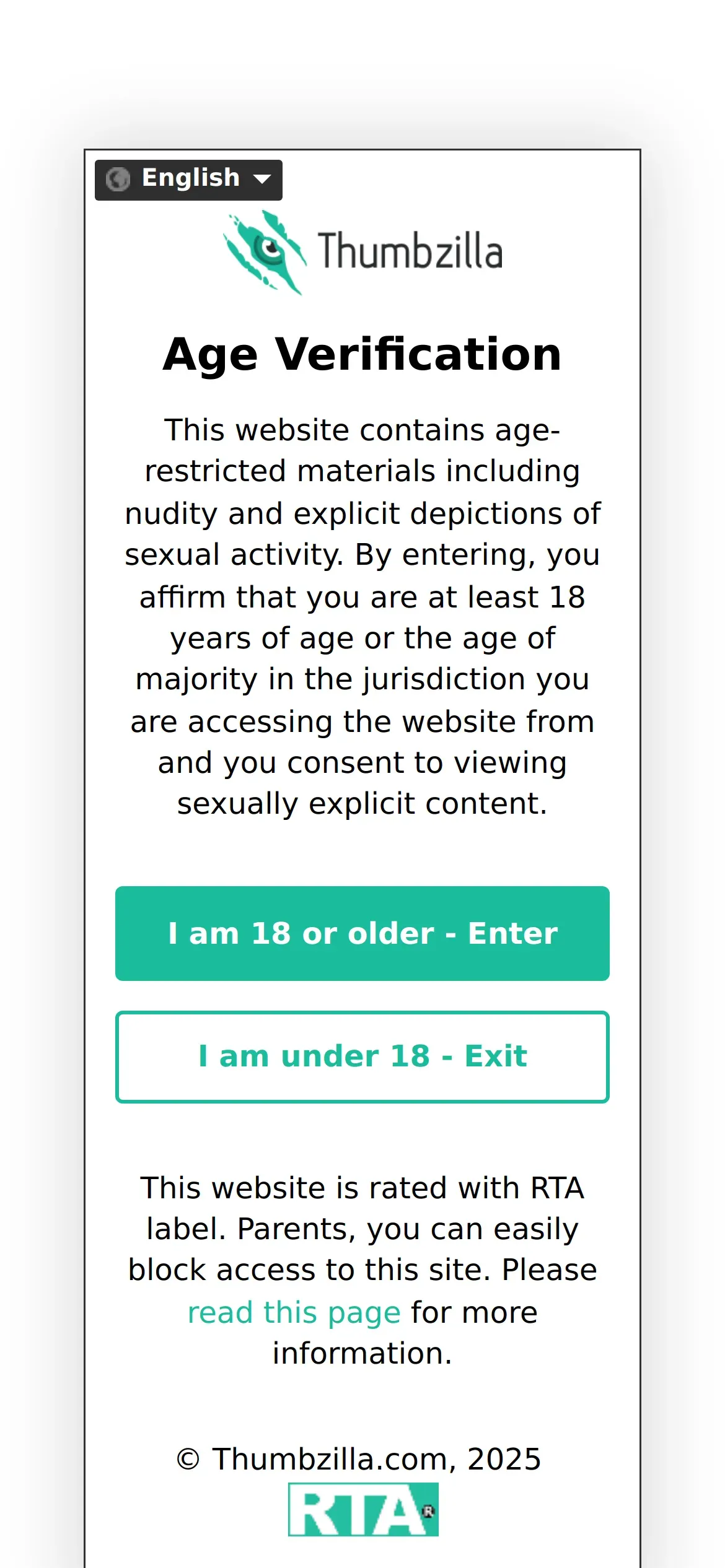The width and height of the screenshot is (725, 1568).
Task: Click the green Thumbzilla claw logo icon
Action: (x=265, y=252)
